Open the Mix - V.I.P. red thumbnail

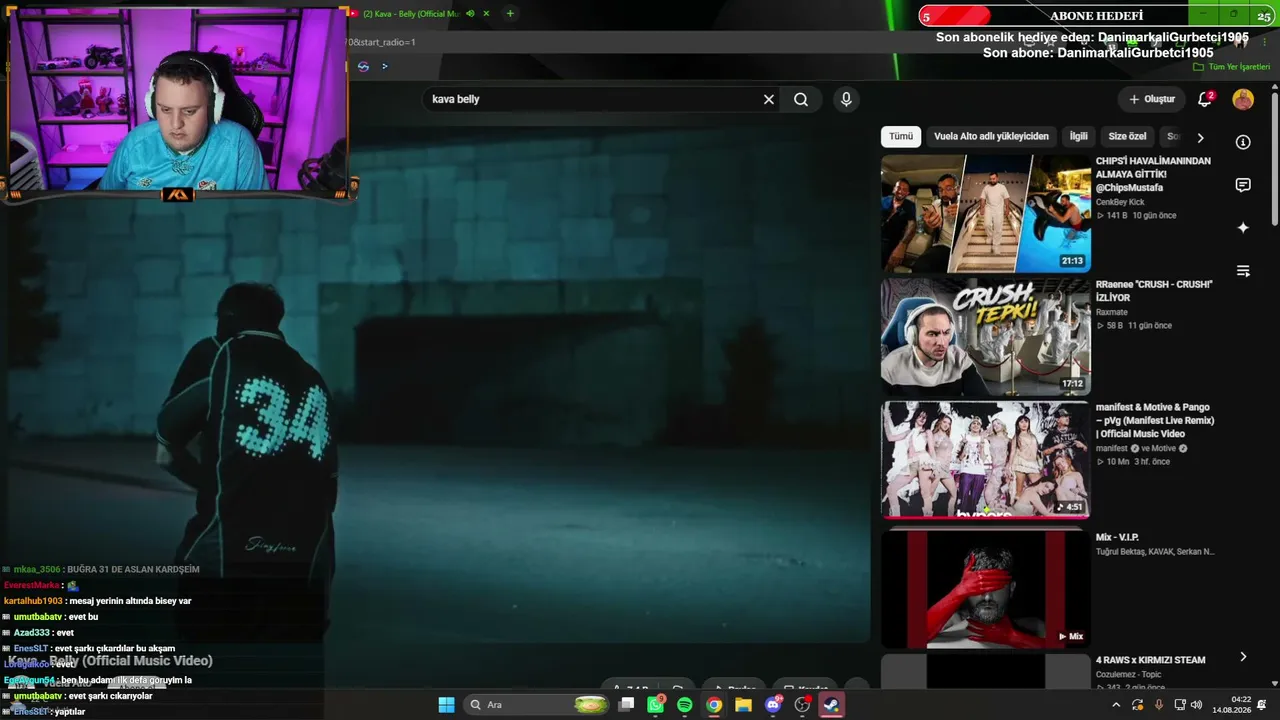coord(986,589)
